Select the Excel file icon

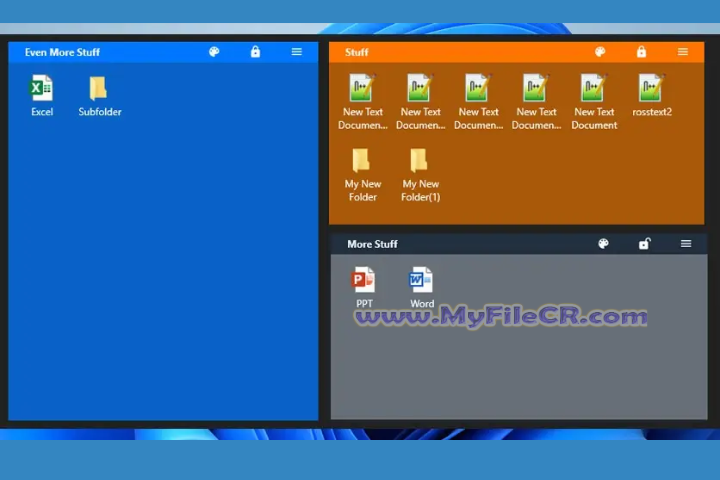click(x=42, y=88)
